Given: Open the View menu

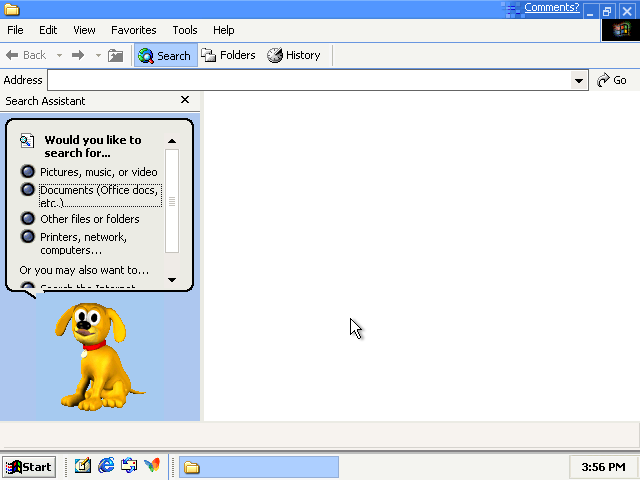Looking at the screenshot, I should (x=84, y=30).
